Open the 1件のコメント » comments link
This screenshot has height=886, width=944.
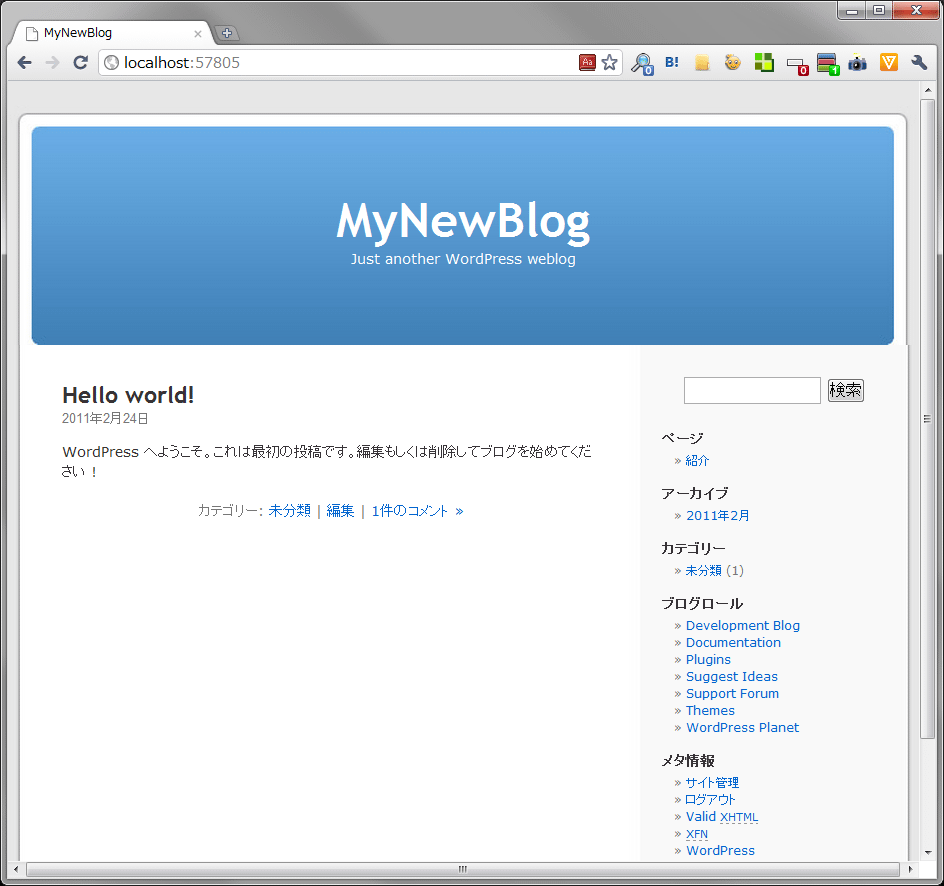coord(417,511)
